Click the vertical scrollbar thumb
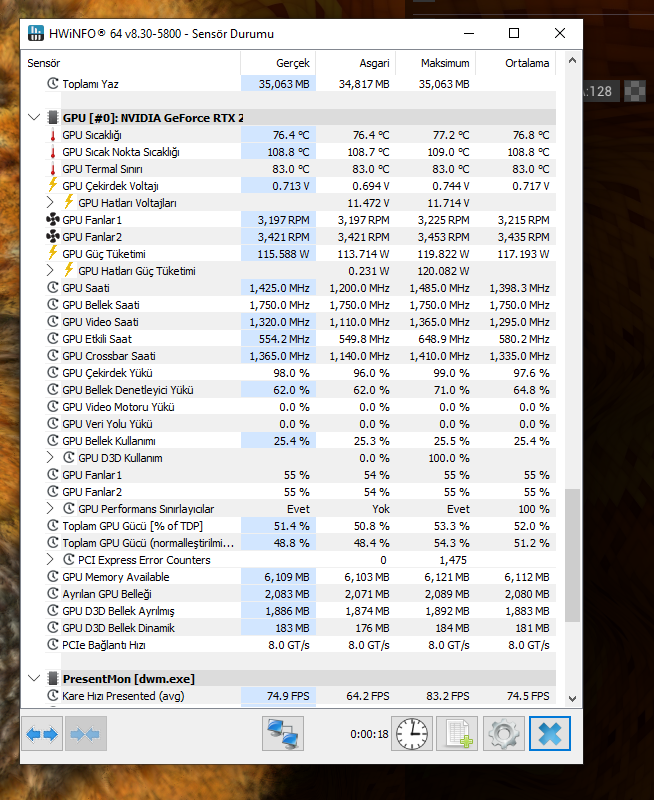The height and width of the screenshot is (800, 654). coord(572,556)
